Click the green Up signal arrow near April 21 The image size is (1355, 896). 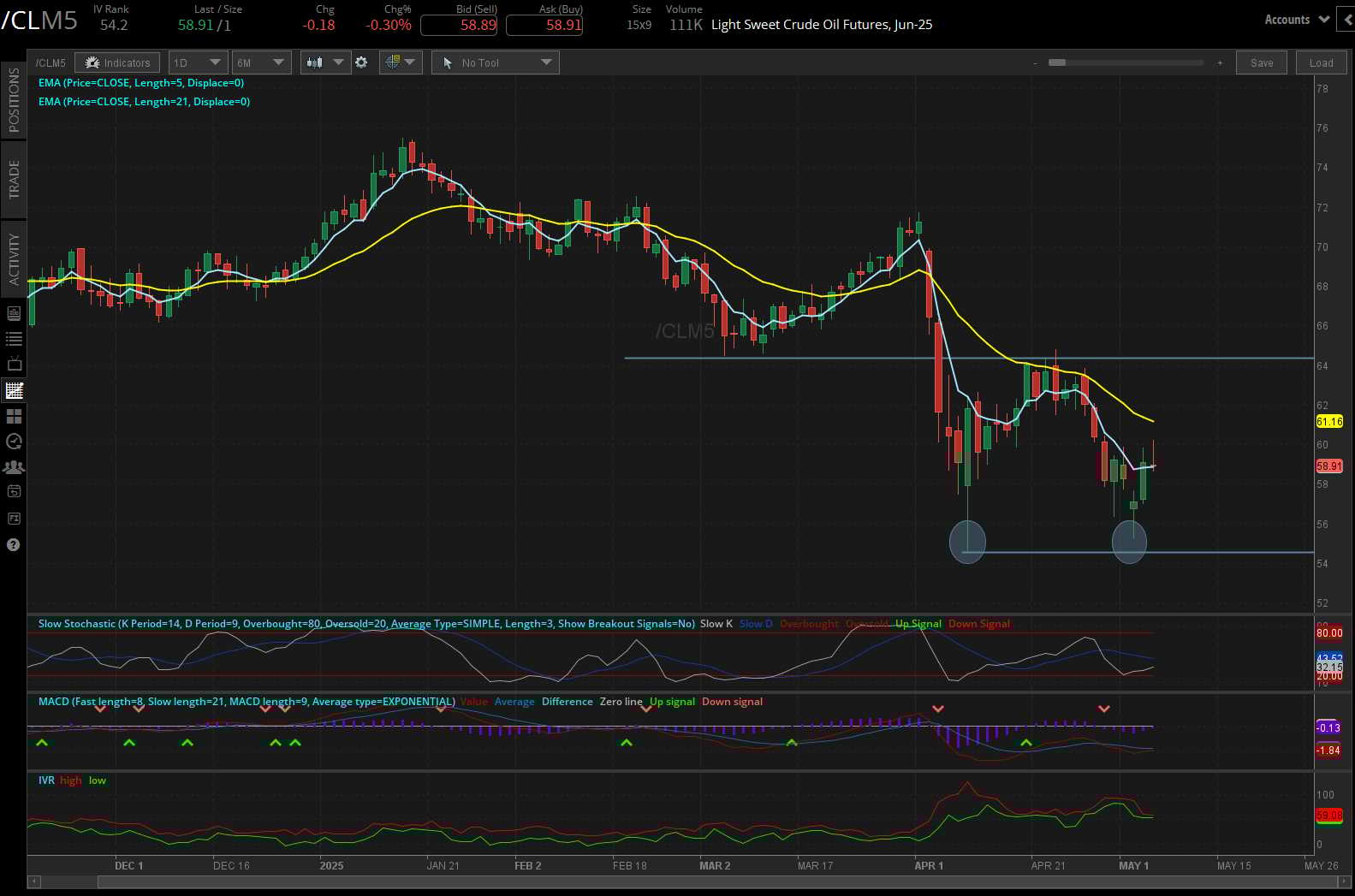[x=1025, y=743]
